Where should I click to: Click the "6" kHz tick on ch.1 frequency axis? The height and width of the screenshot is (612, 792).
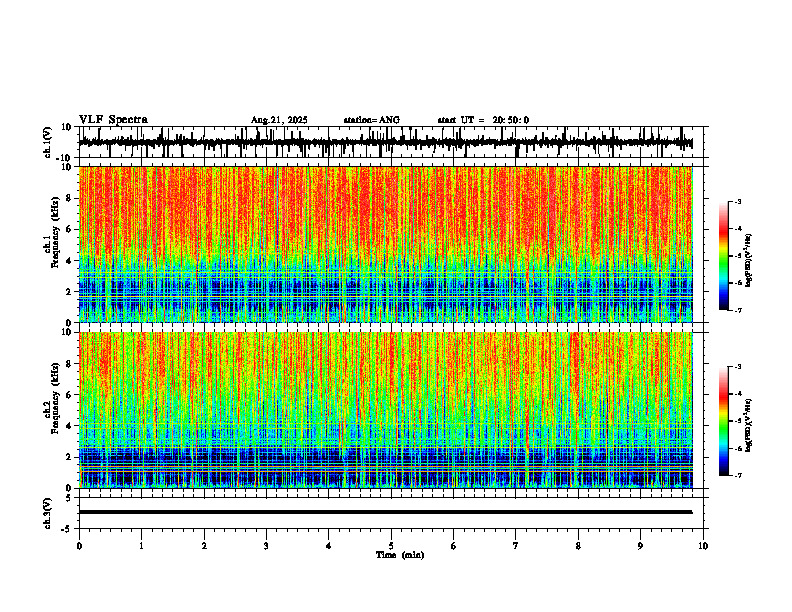pos(69,230)
